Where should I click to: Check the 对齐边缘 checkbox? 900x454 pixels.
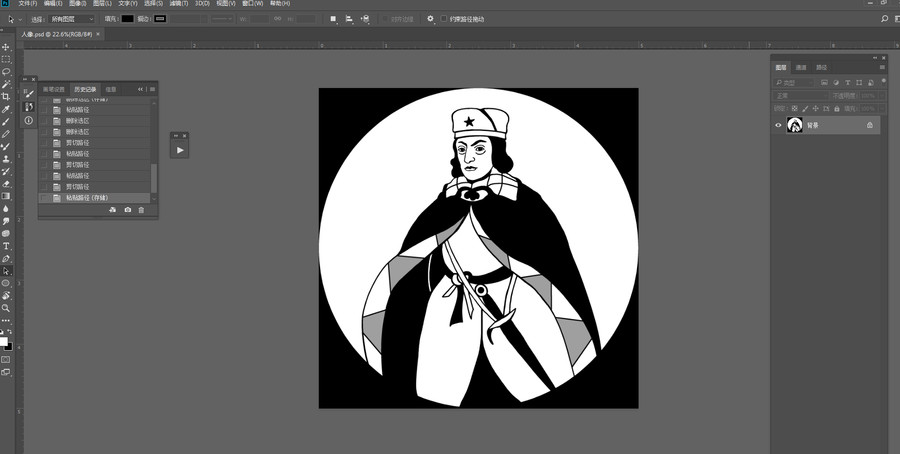pyautogui.click(x=385, y=19)
